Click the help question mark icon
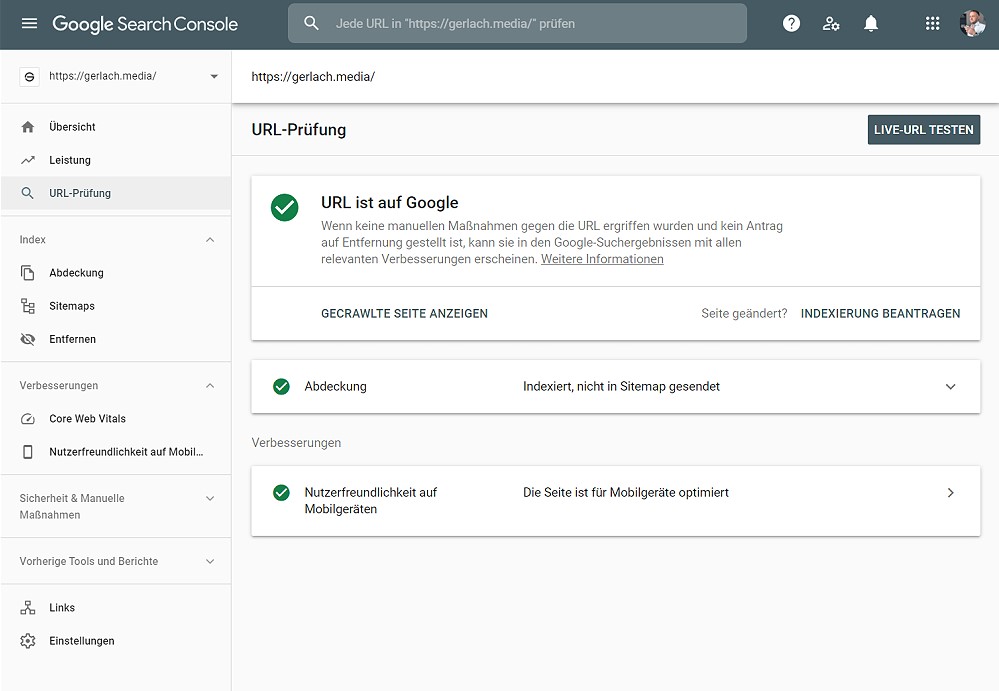The height and width of the screenshot is (691, 999). (x=791, y=23)
